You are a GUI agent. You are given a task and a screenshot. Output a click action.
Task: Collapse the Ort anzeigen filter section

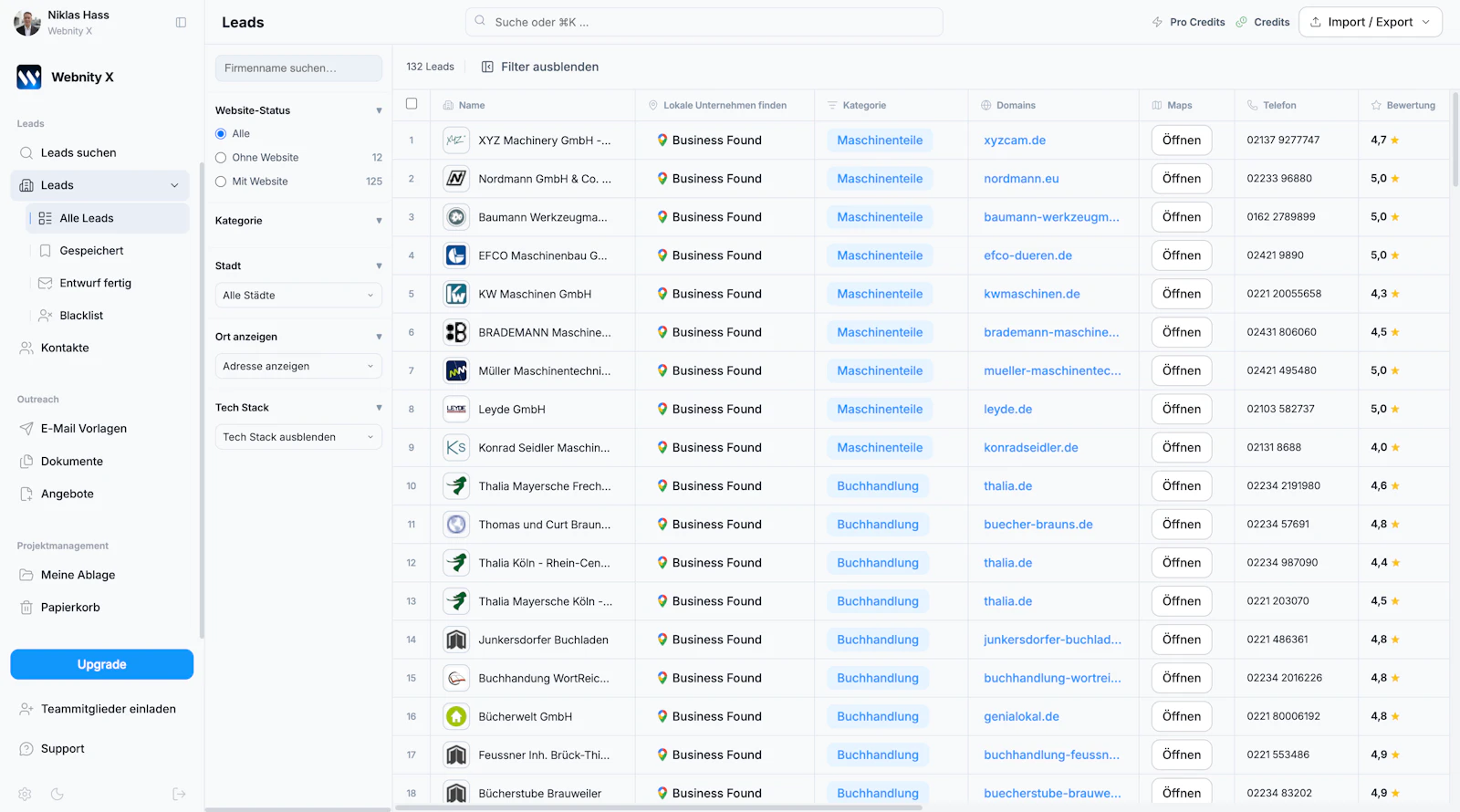pyautogui.click(x=379, y=337)
